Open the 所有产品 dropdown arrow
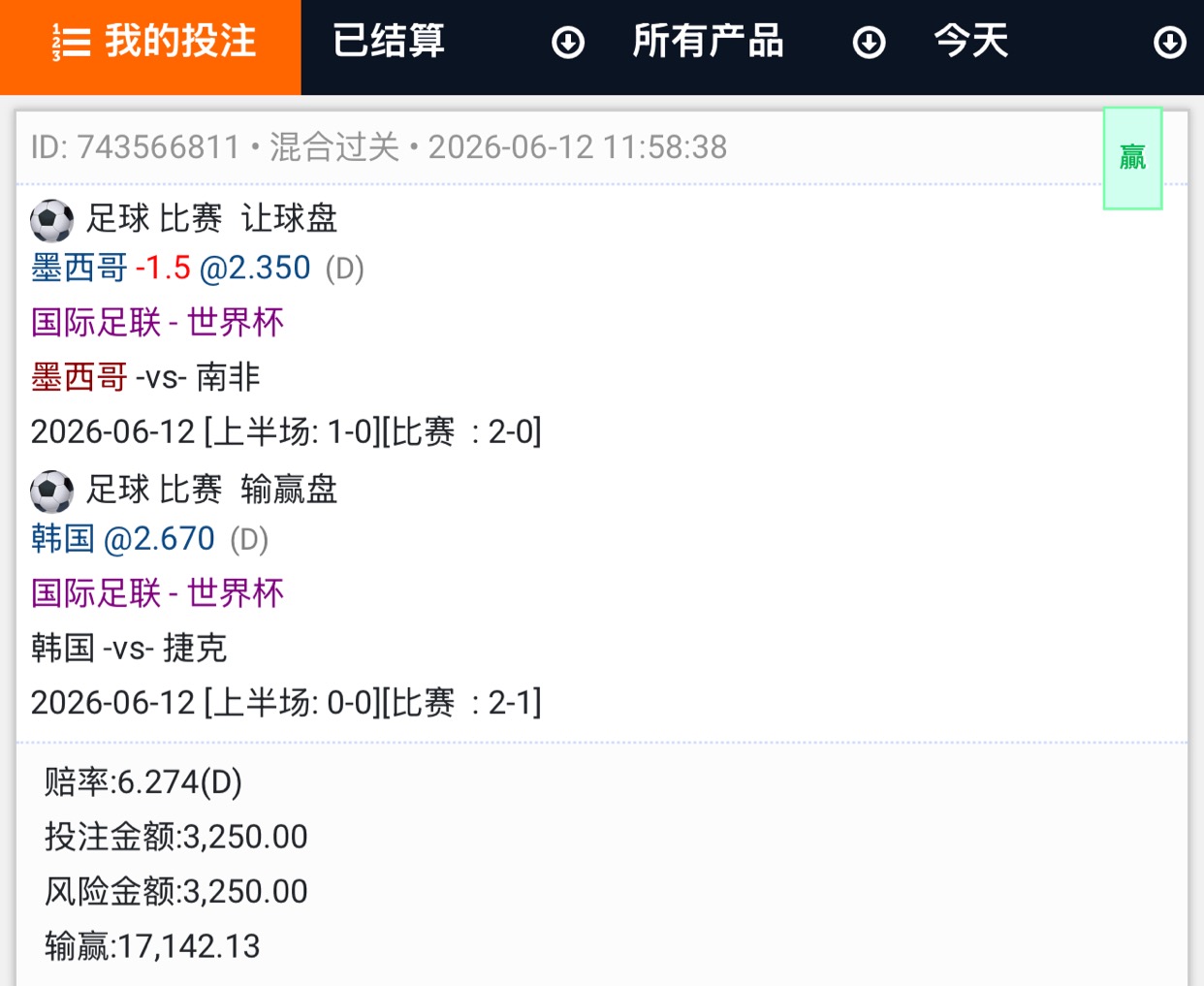Screen dimensions: 1204x986 869,43
